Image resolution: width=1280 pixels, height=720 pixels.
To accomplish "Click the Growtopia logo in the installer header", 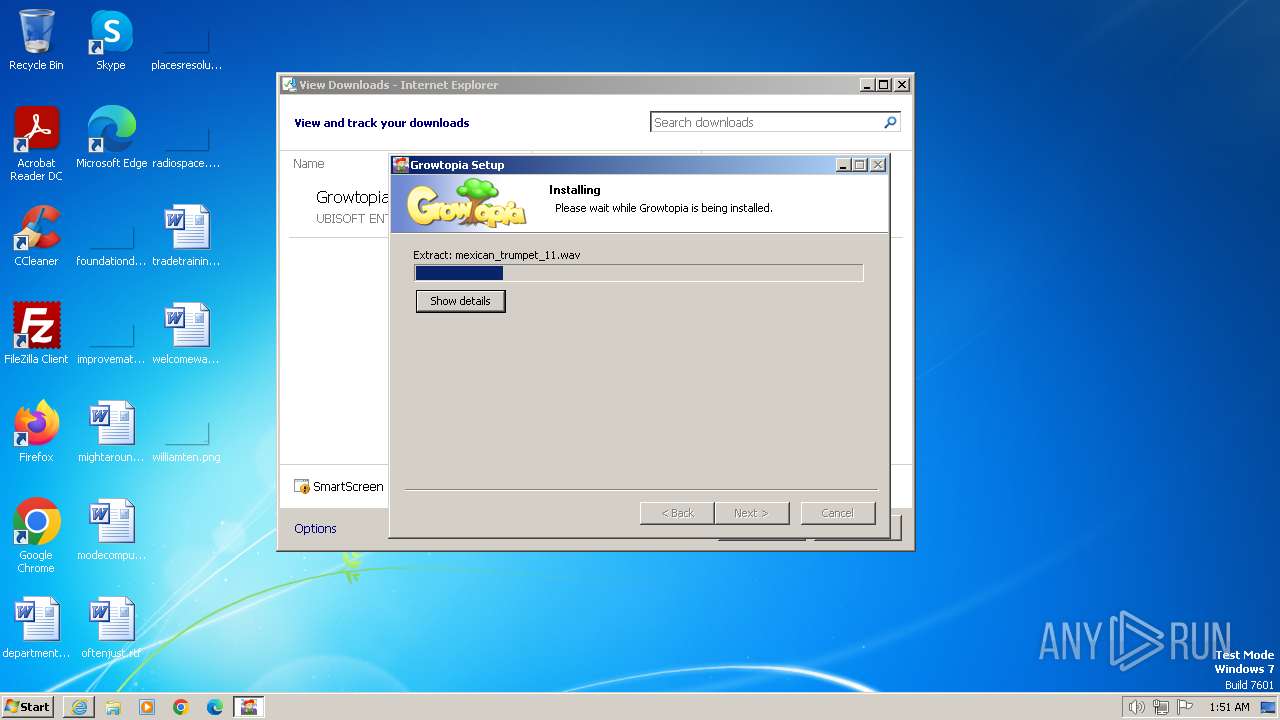I will 466,203.
